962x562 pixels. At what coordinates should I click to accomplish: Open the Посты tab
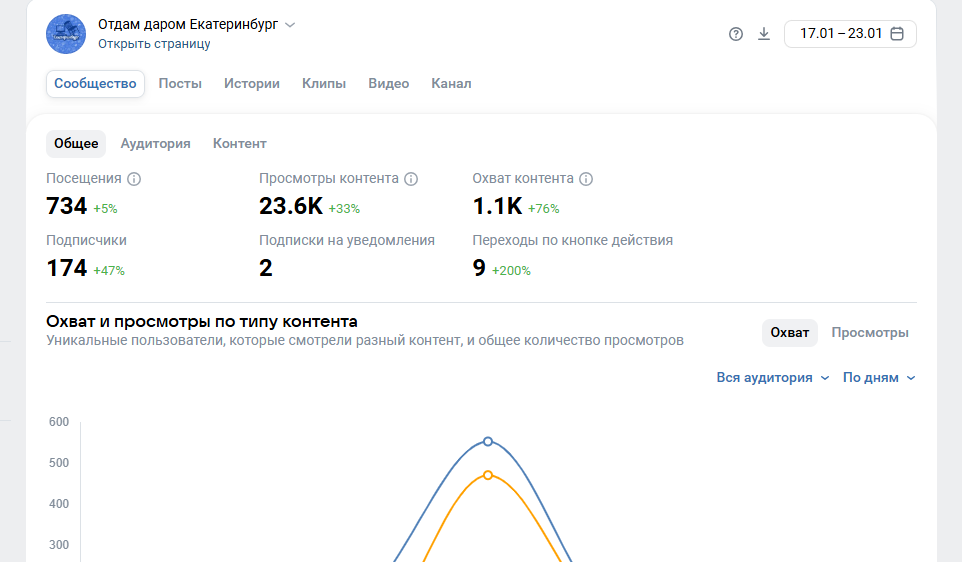click(x=180, y=84)
